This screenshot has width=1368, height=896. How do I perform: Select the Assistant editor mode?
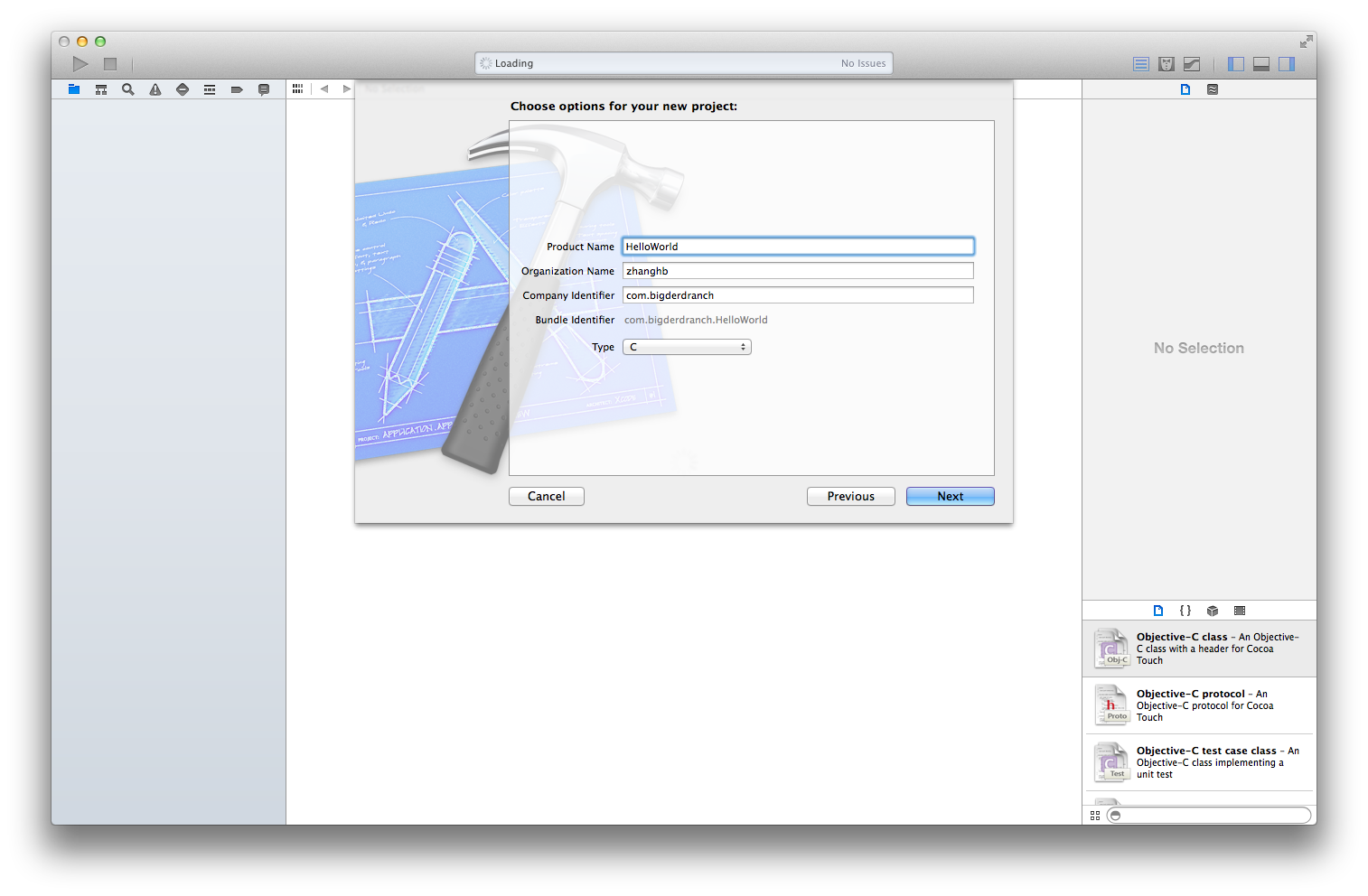pyautogui.click(x=1167, y=64)
